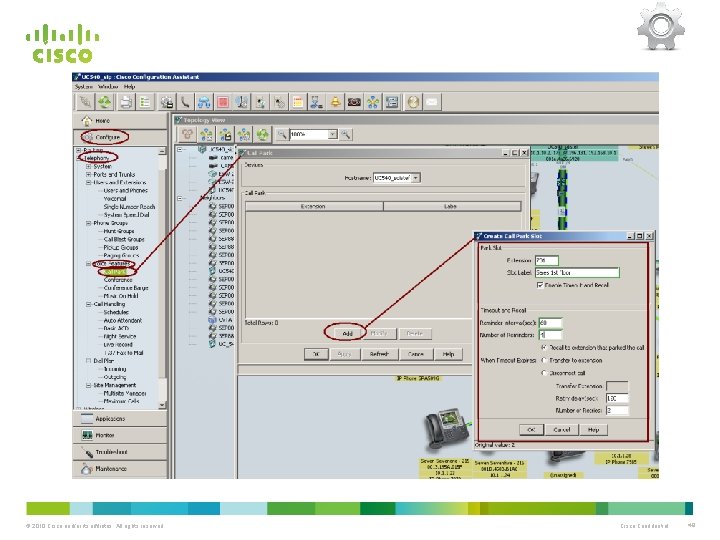The image size is (720, 540).
Task: Click Add button in Call Park
Action: pyautogui.click(x=347, y=334)
